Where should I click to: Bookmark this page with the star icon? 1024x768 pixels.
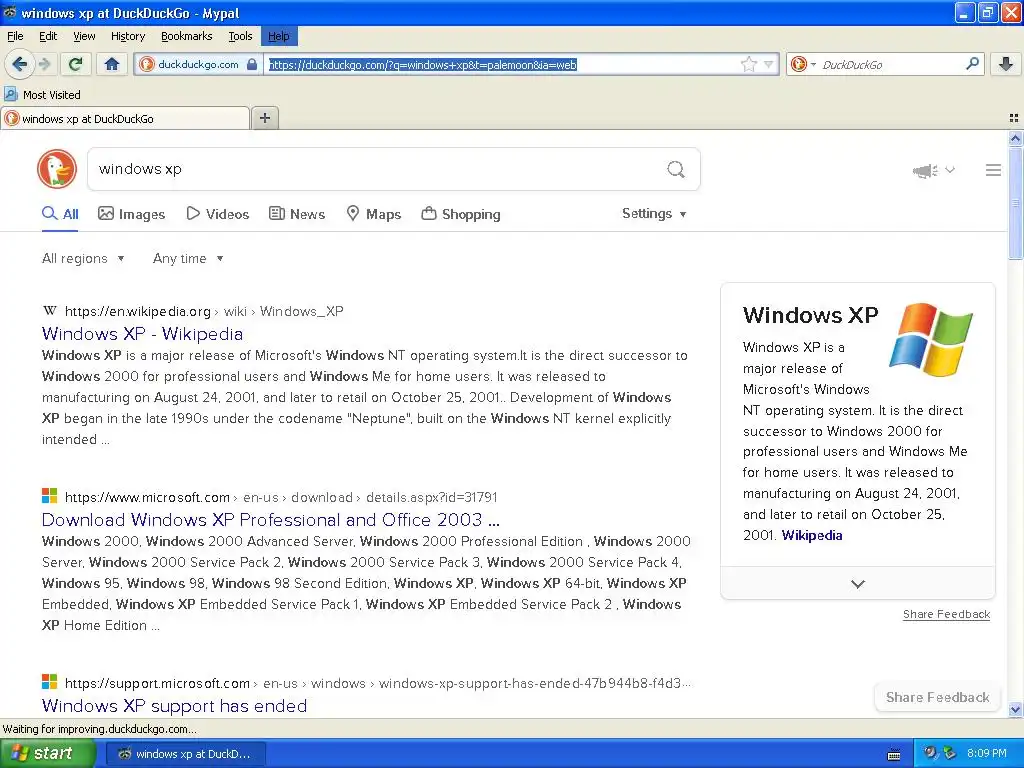click(x=748, y=64)
